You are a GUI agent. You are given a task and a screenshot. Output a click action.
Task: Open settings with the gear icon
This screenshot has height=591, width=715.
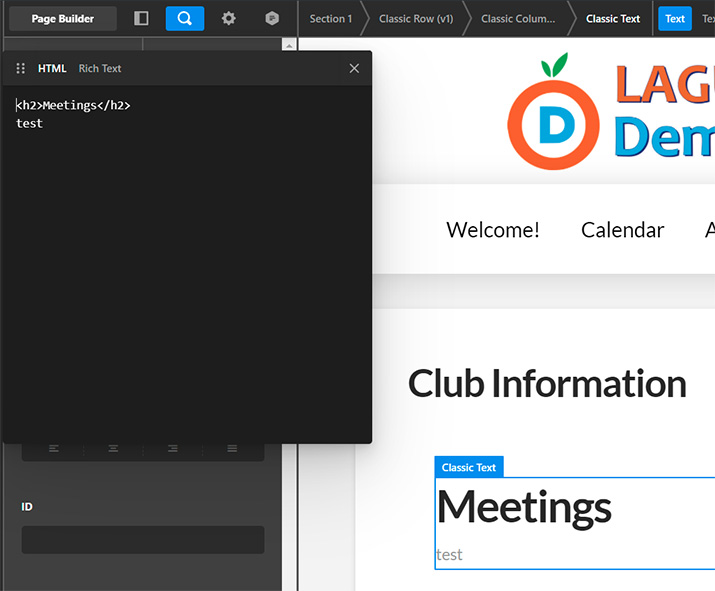coord(229,18)
